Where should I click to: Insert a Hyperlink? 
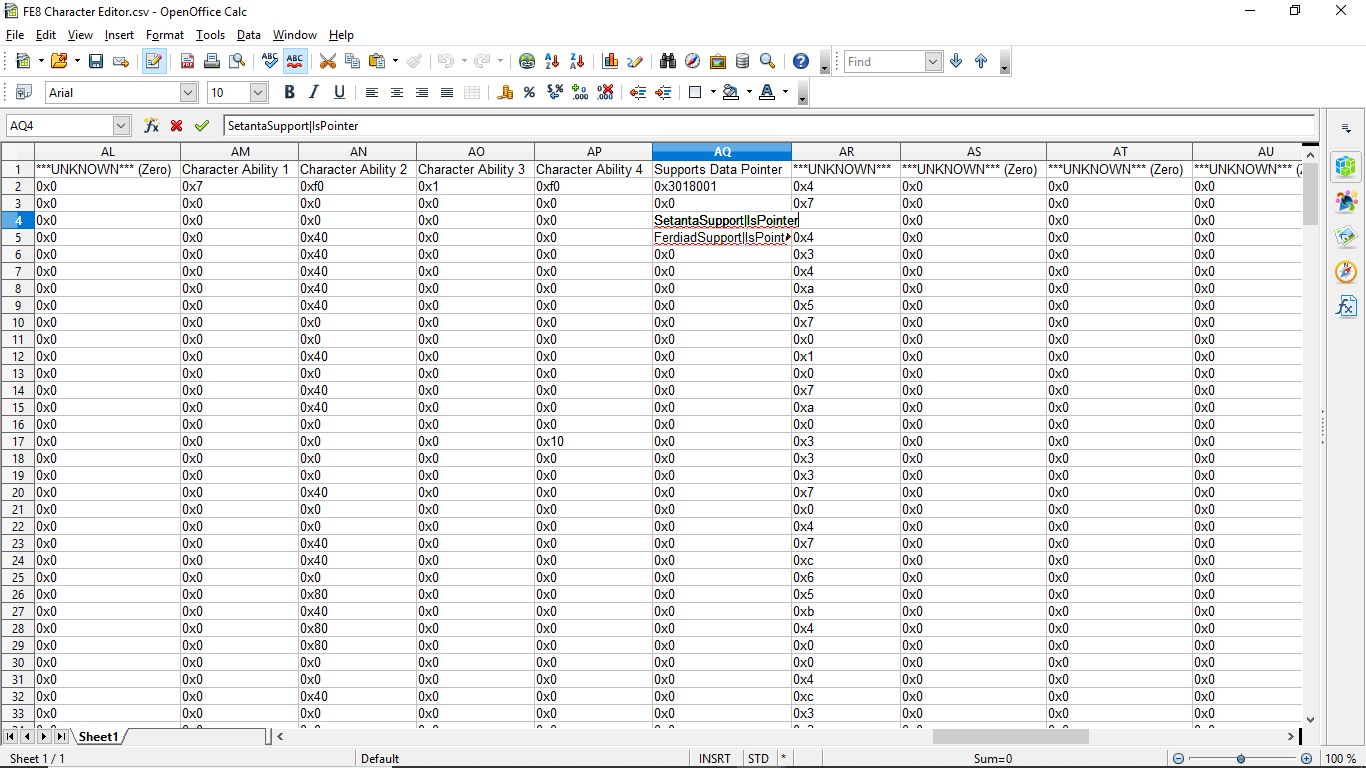(527, 62)
